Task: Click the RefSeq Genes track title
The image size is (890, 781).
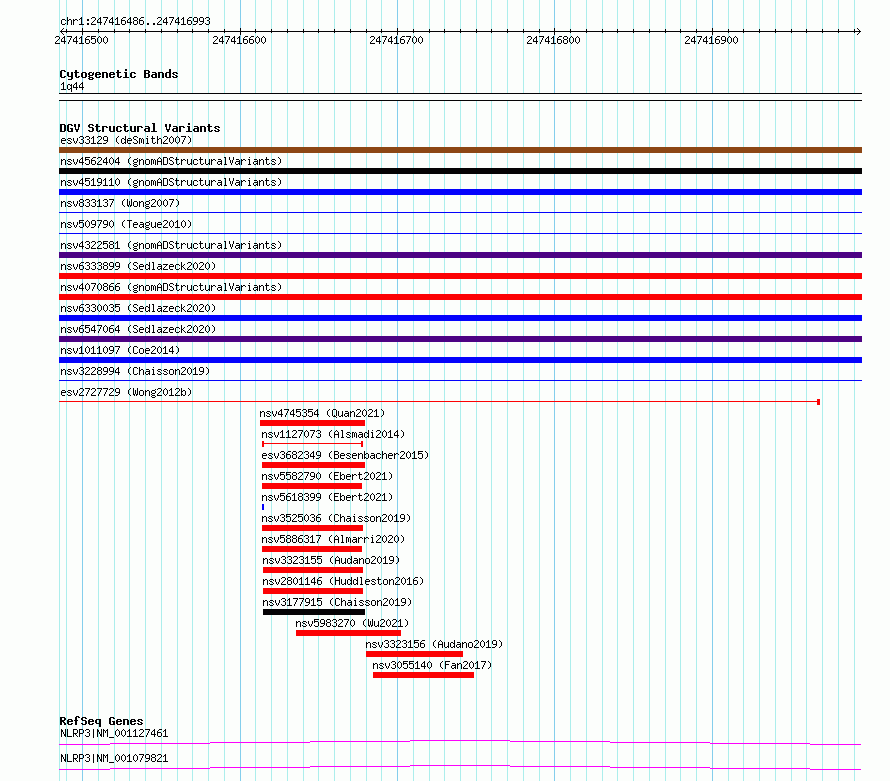Action: click(101, 721)
